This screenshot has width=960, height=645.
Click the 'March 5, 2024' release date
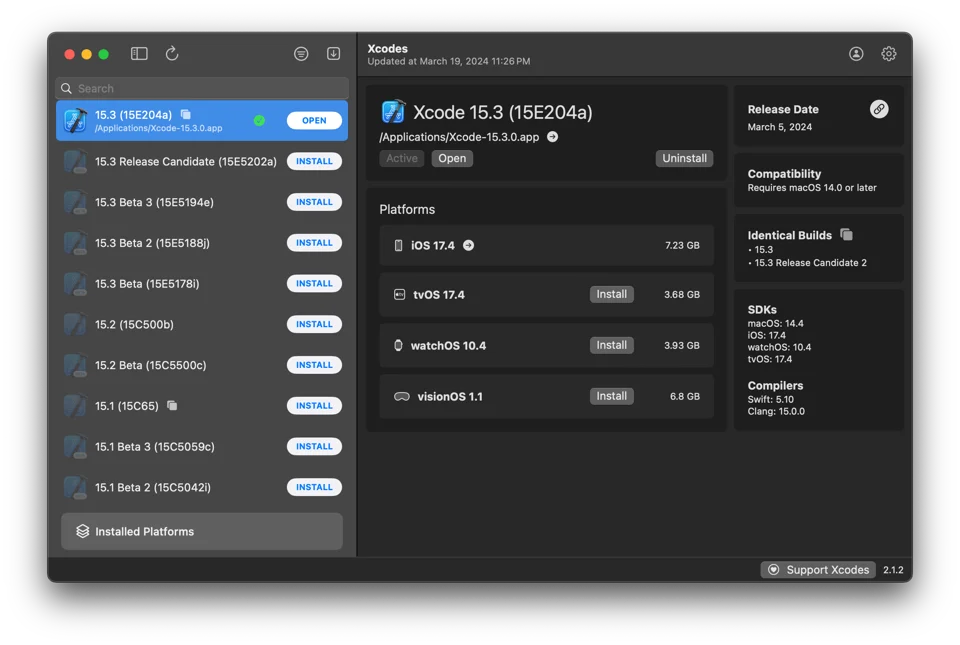coord(779,127)
